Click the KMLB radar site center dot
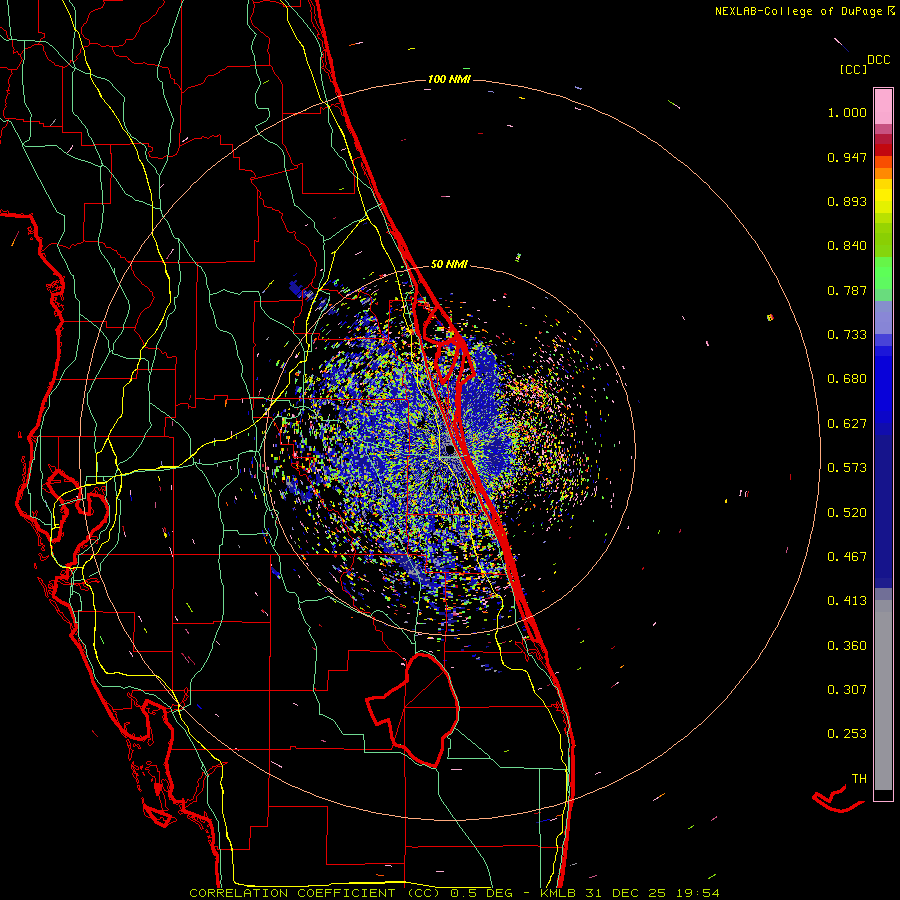Screen dimensions: 900x900 tap(451, 450)
